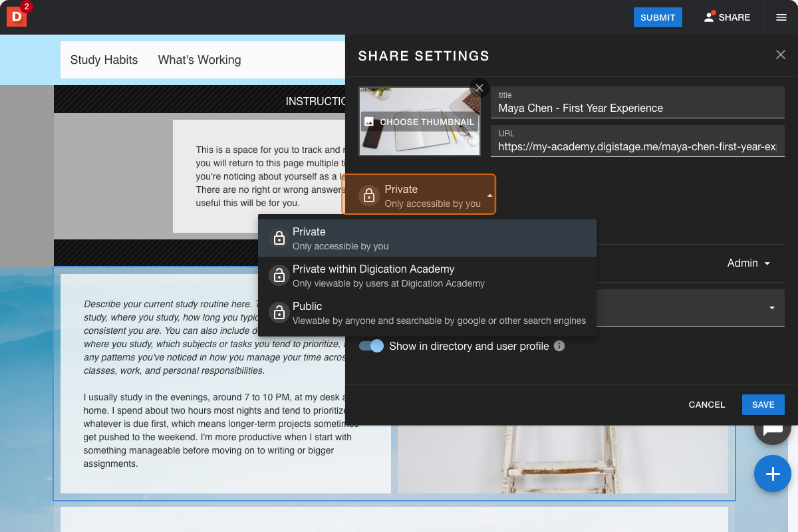This screenshot has width=798, height=532.
Task: Open the chat bubble icon
Action: pyautogui.click(x=772, y=430)
